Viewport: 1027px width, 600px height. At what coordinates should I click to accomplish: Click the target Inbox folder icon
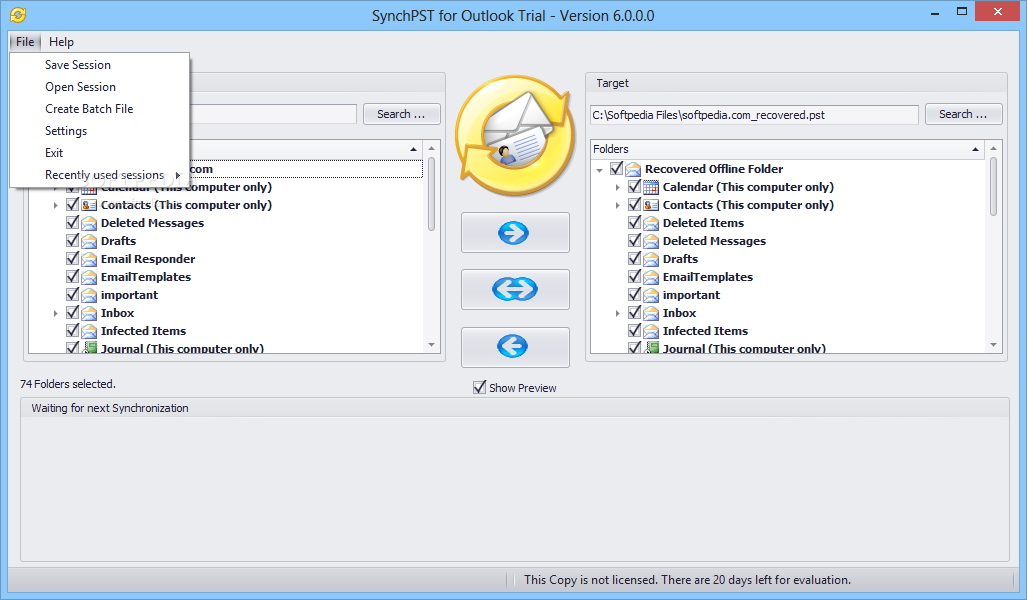[650, 313]
